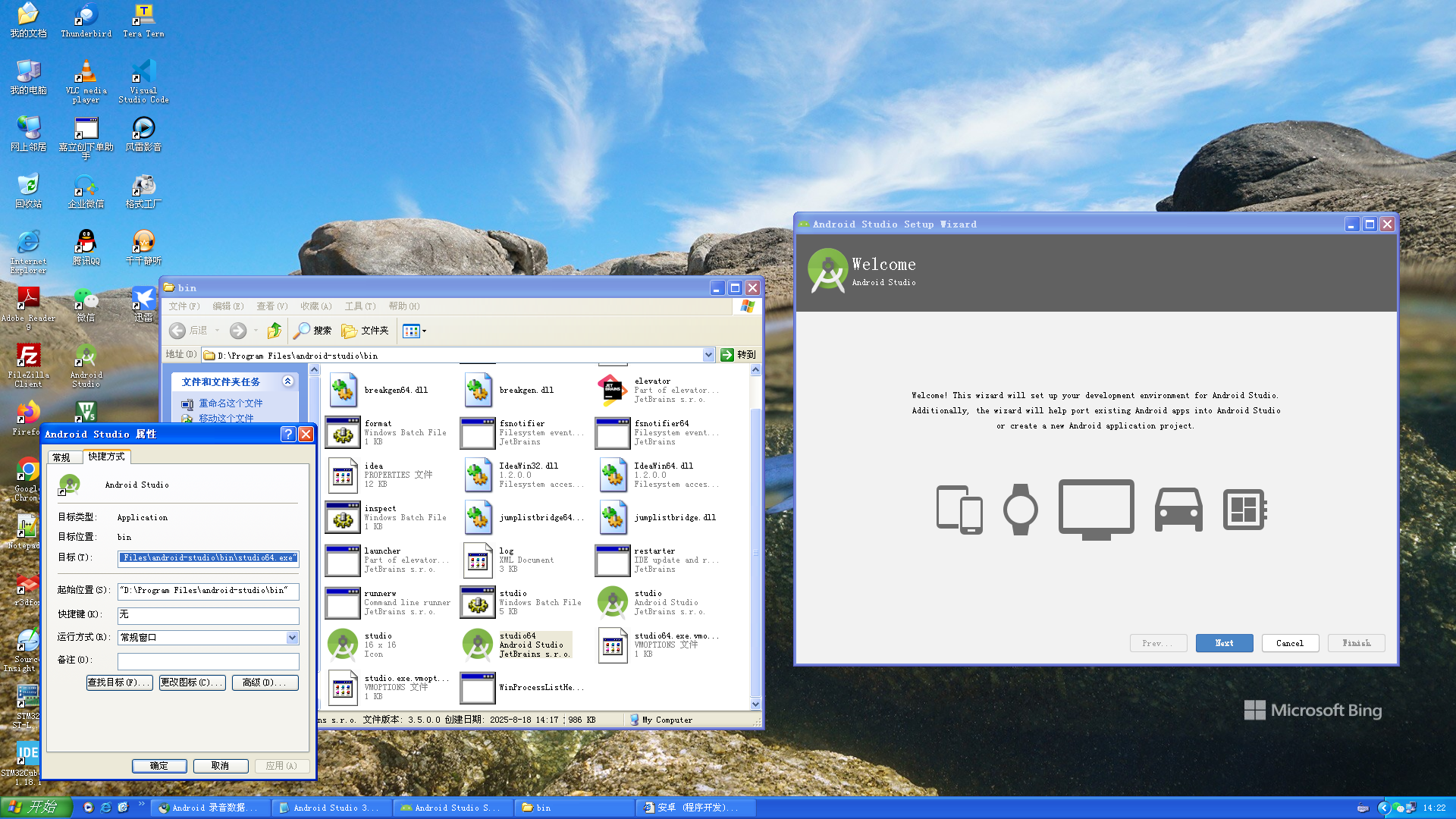This screenshot has width=1456, height=819.
Task: Collapse the 文件和文件夹任务 panel
Action: [288, 381]
